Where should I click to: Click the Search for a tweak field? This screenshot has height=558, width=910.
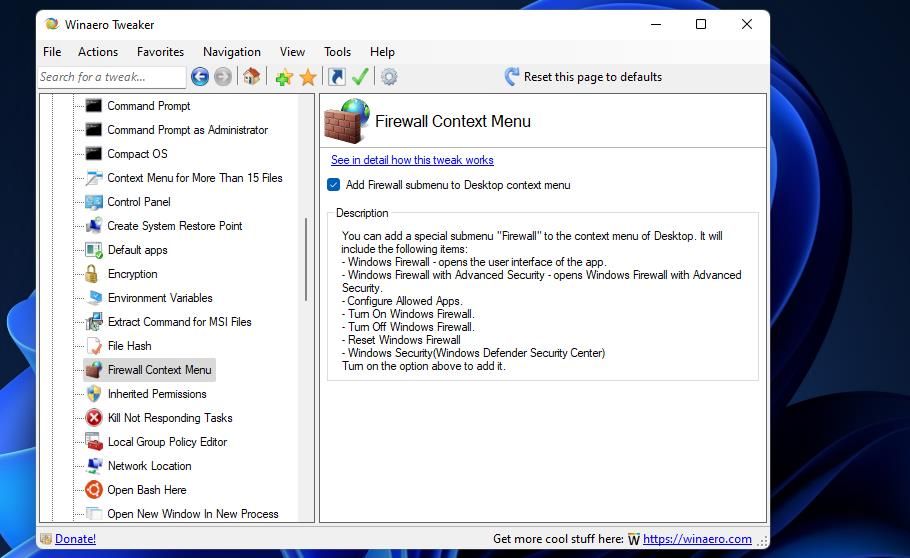click(110, 77)
